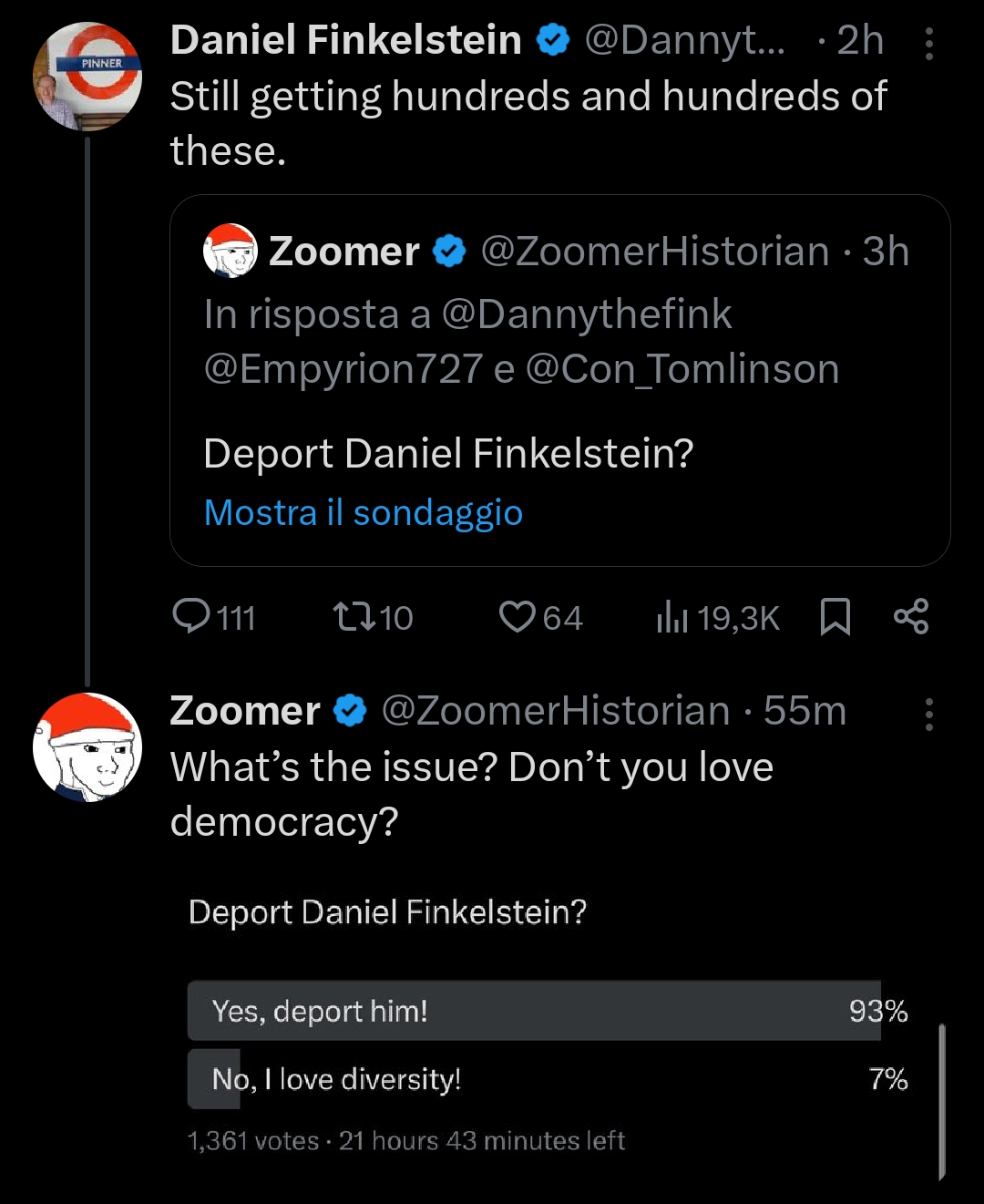Open the @Dannythefink mention in the quoted tweet
This screenshot has height=1204, width=984.
click(586, 314)
